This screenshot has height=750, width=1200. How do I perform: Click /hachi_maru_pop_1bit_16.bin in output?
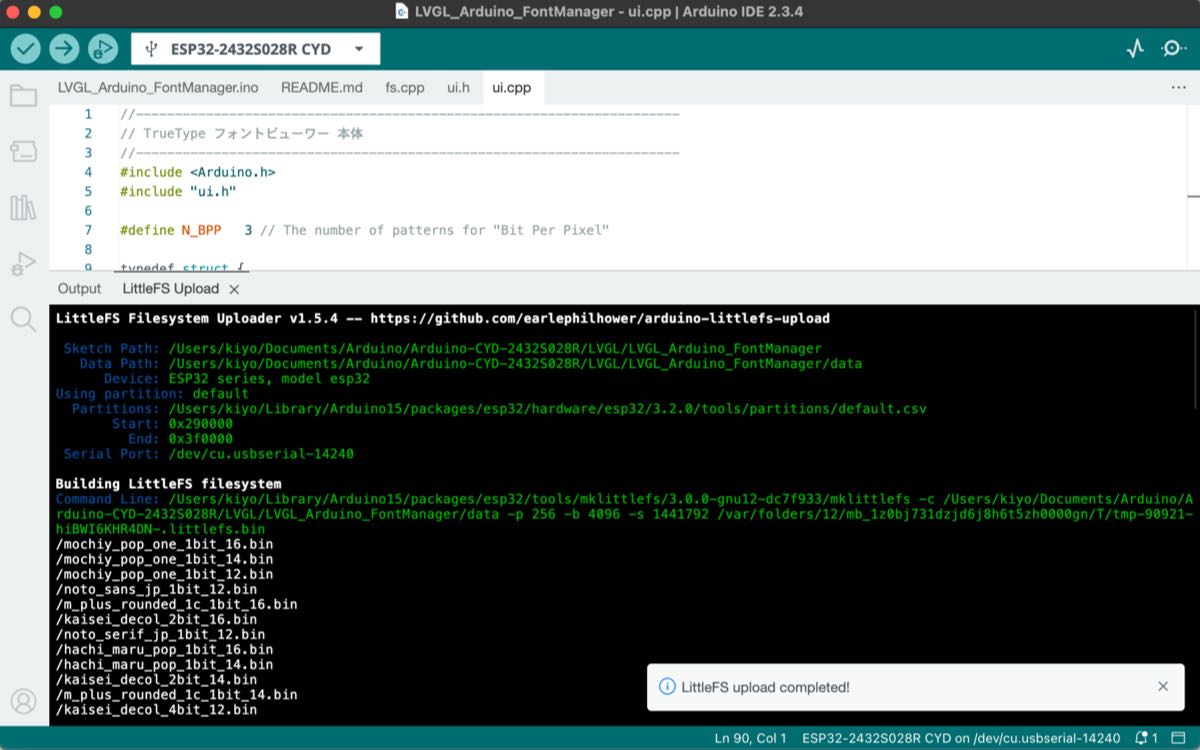click(x=164, y=649)
